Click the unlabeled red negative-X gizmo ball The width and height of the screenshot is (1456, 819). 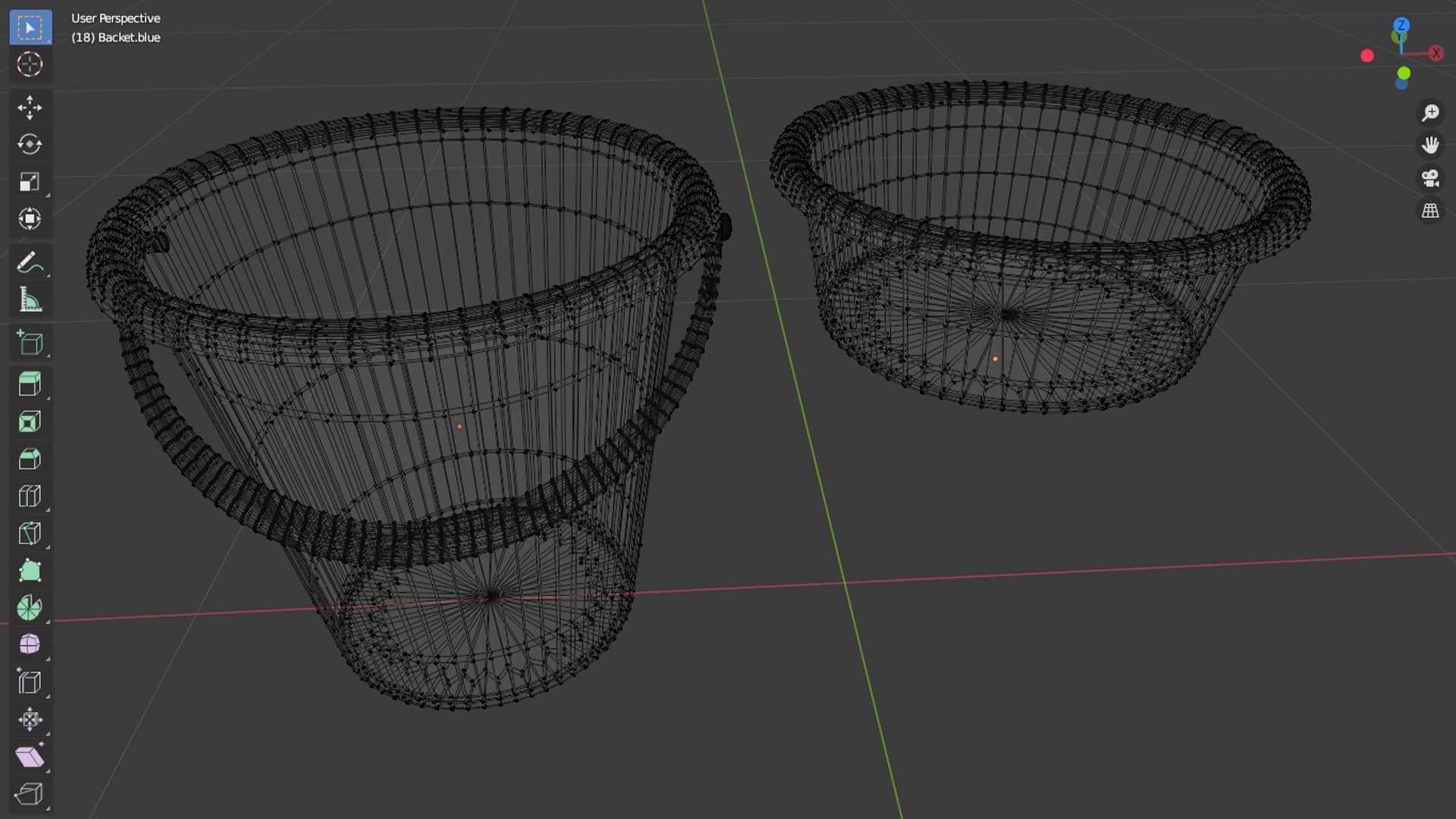pos(1367,55)
